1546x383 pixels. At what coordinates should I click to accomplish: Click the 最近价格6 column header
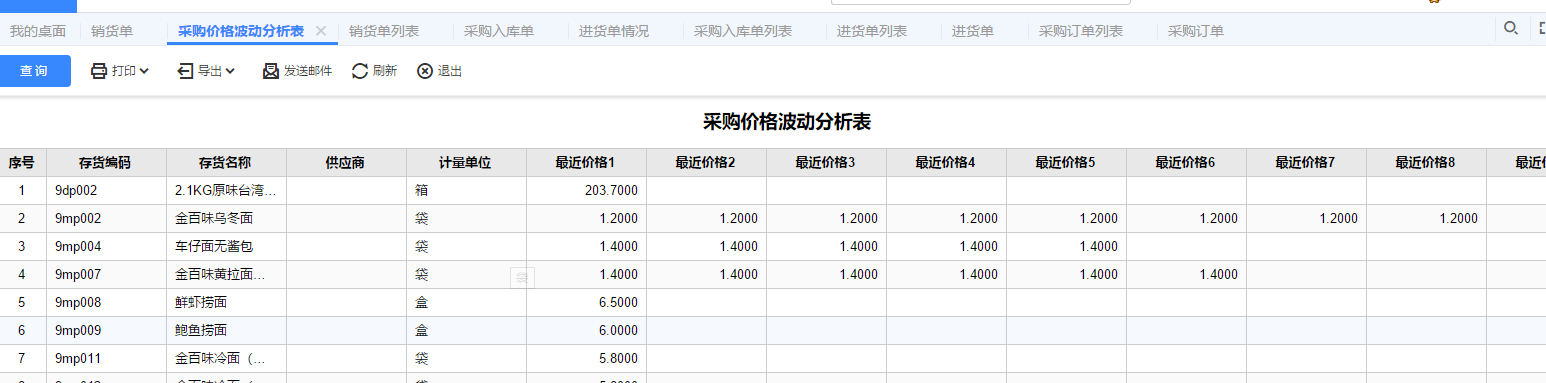coord(1186,162)
